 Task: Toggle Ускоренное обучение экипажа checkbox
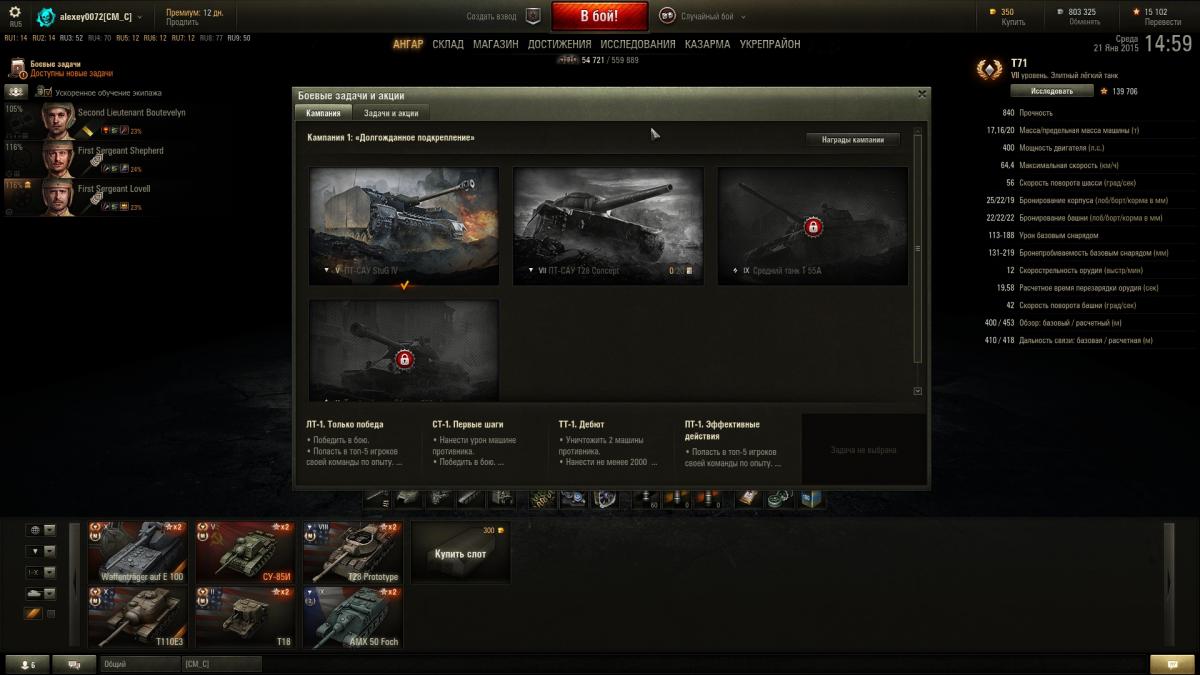[46, 92]
